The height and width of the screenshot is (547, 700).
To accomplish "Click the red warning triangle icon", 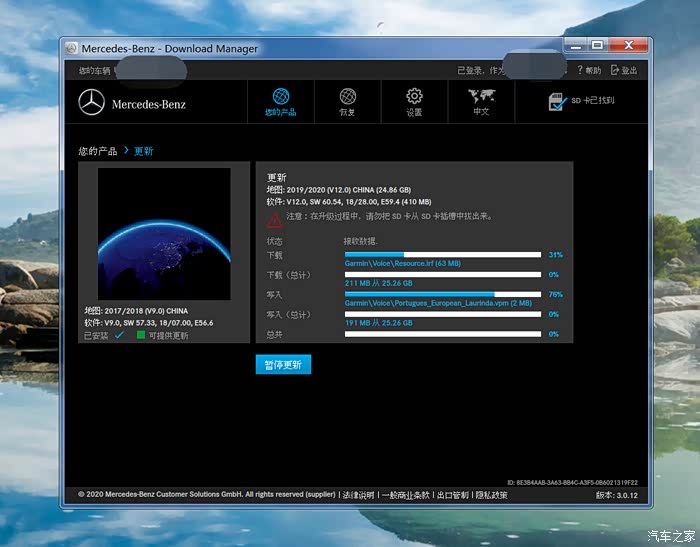I will pos(274,220).
